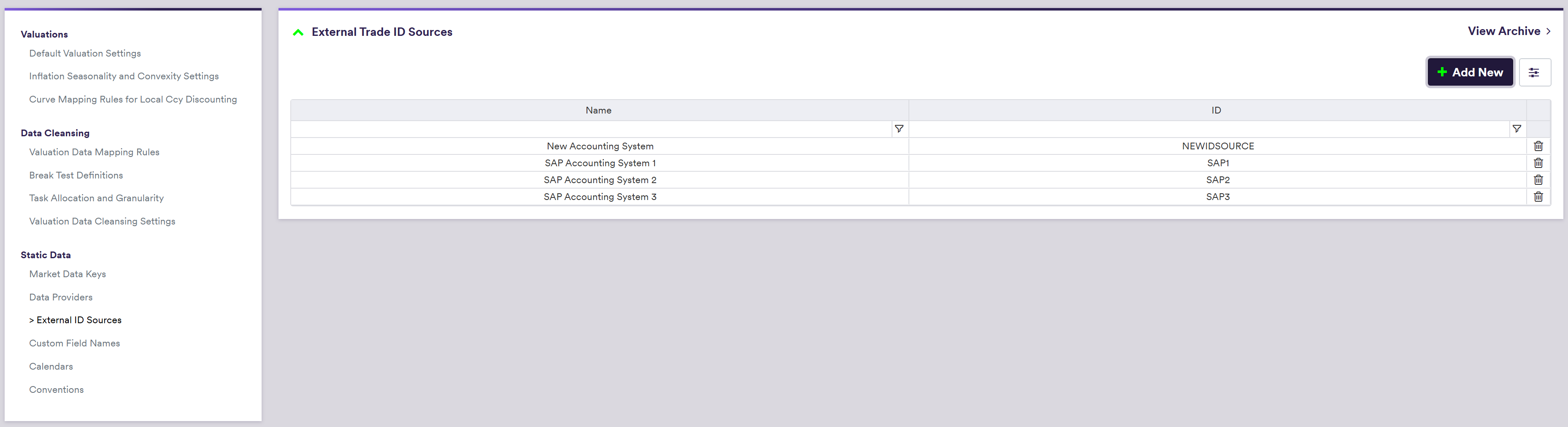The height and width of the screenshot is (427, 1568).
Task: Open Calendars from Static Data
Action: point(51,367)
